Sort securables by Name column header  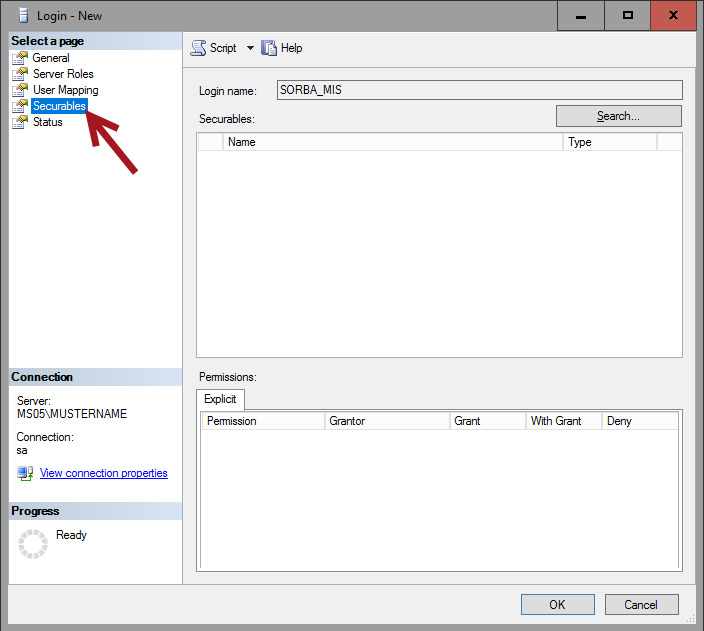(x=392, y=142)
